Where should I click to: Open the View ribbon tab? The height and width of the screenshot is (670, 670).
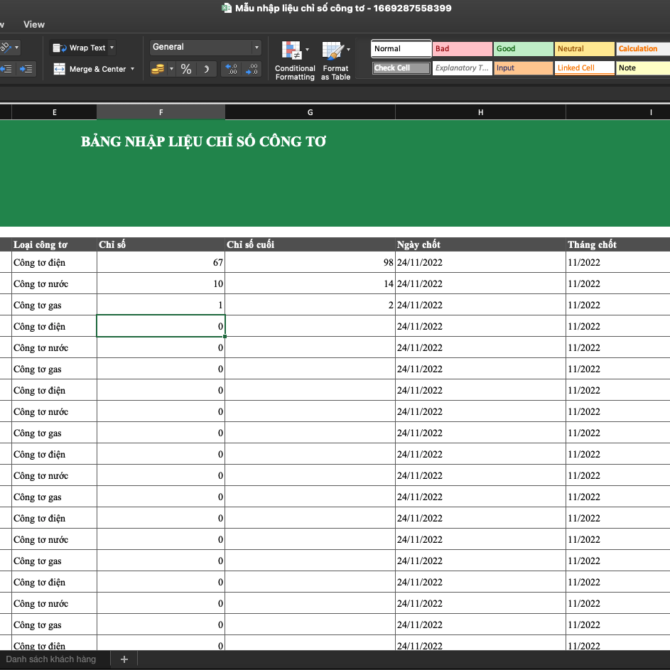[34, 24]
